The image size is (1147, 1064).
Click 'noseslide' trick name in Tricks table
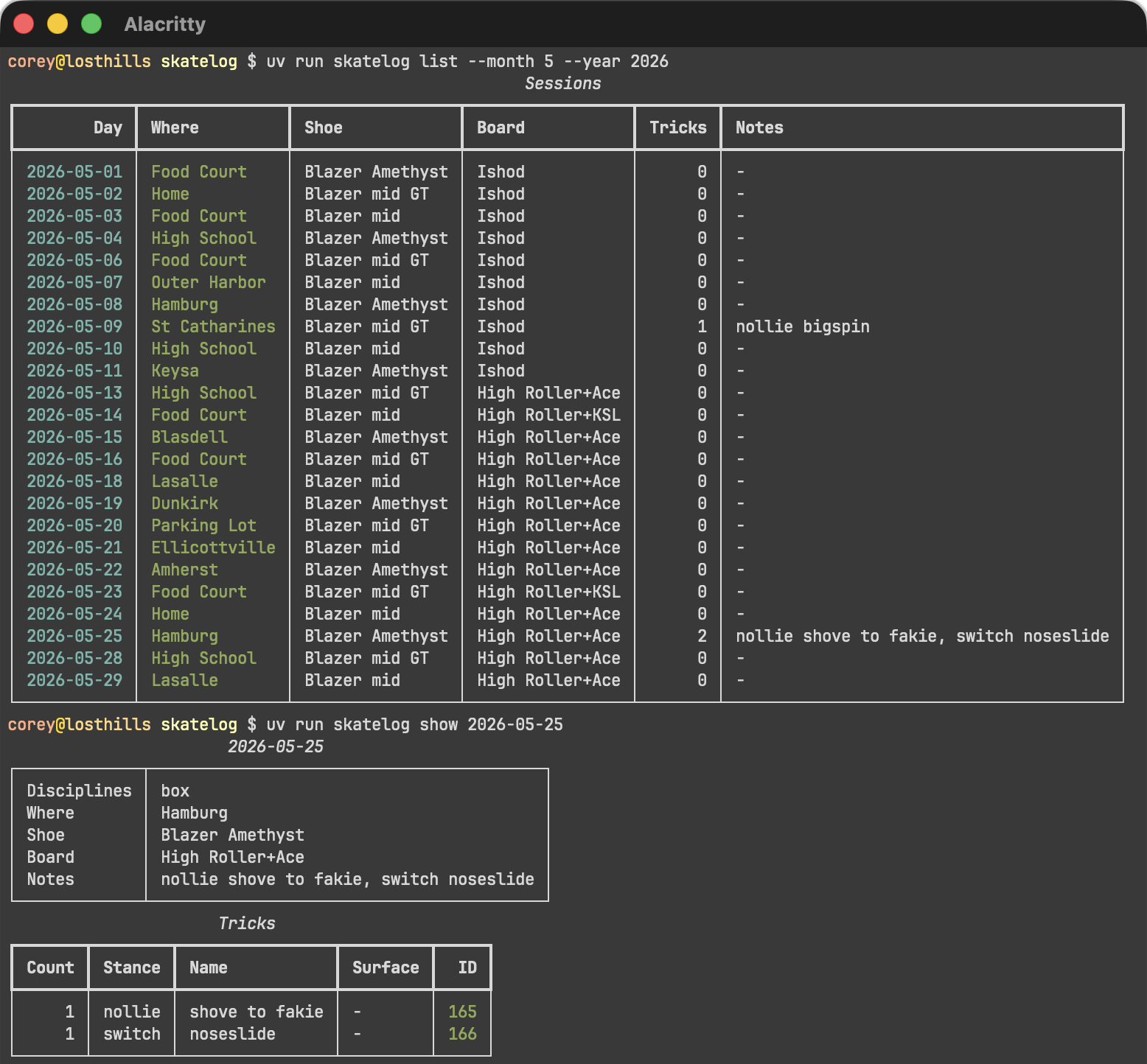232,1034
